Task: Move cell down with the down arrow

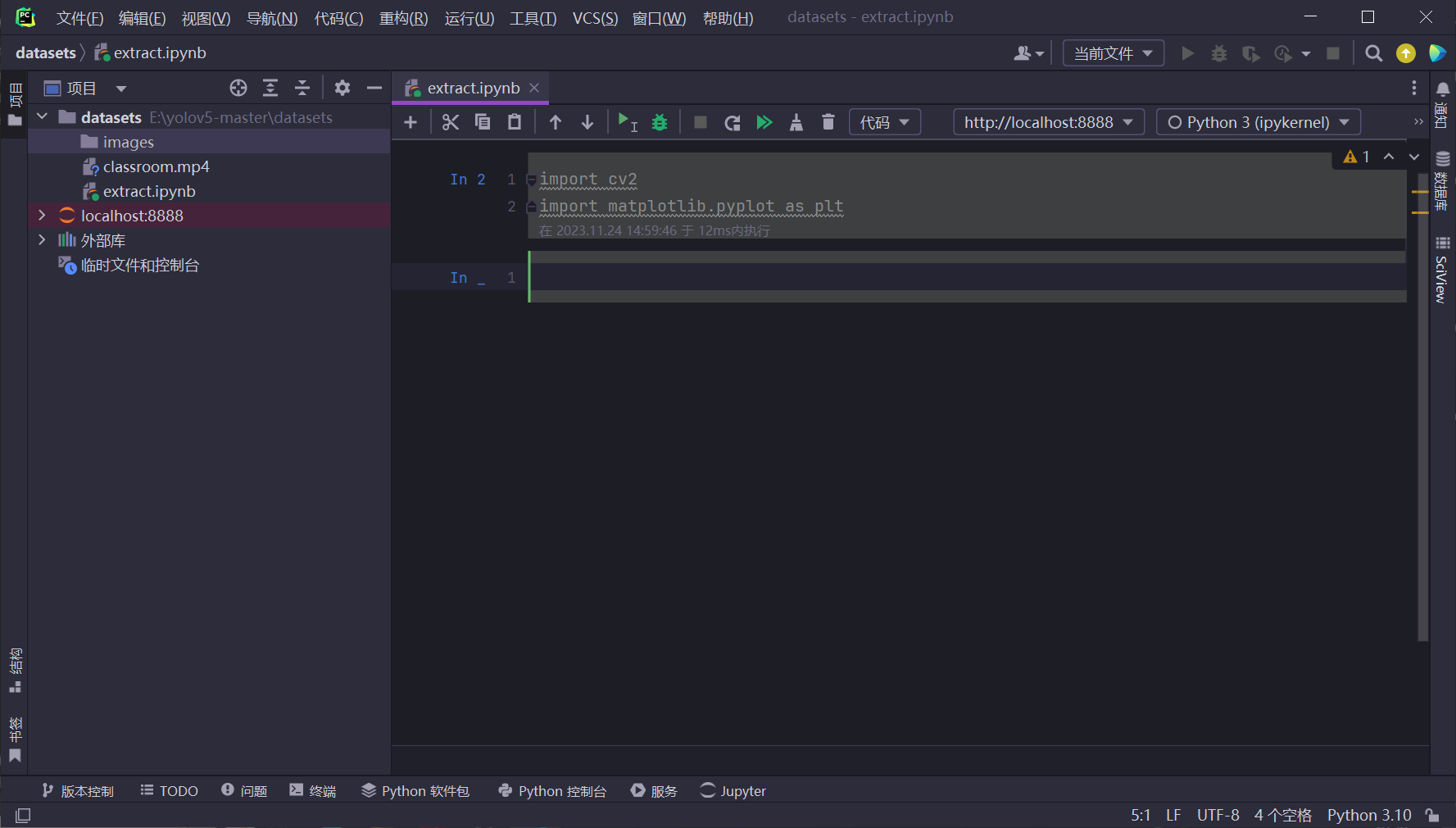Action: [587, 122]
